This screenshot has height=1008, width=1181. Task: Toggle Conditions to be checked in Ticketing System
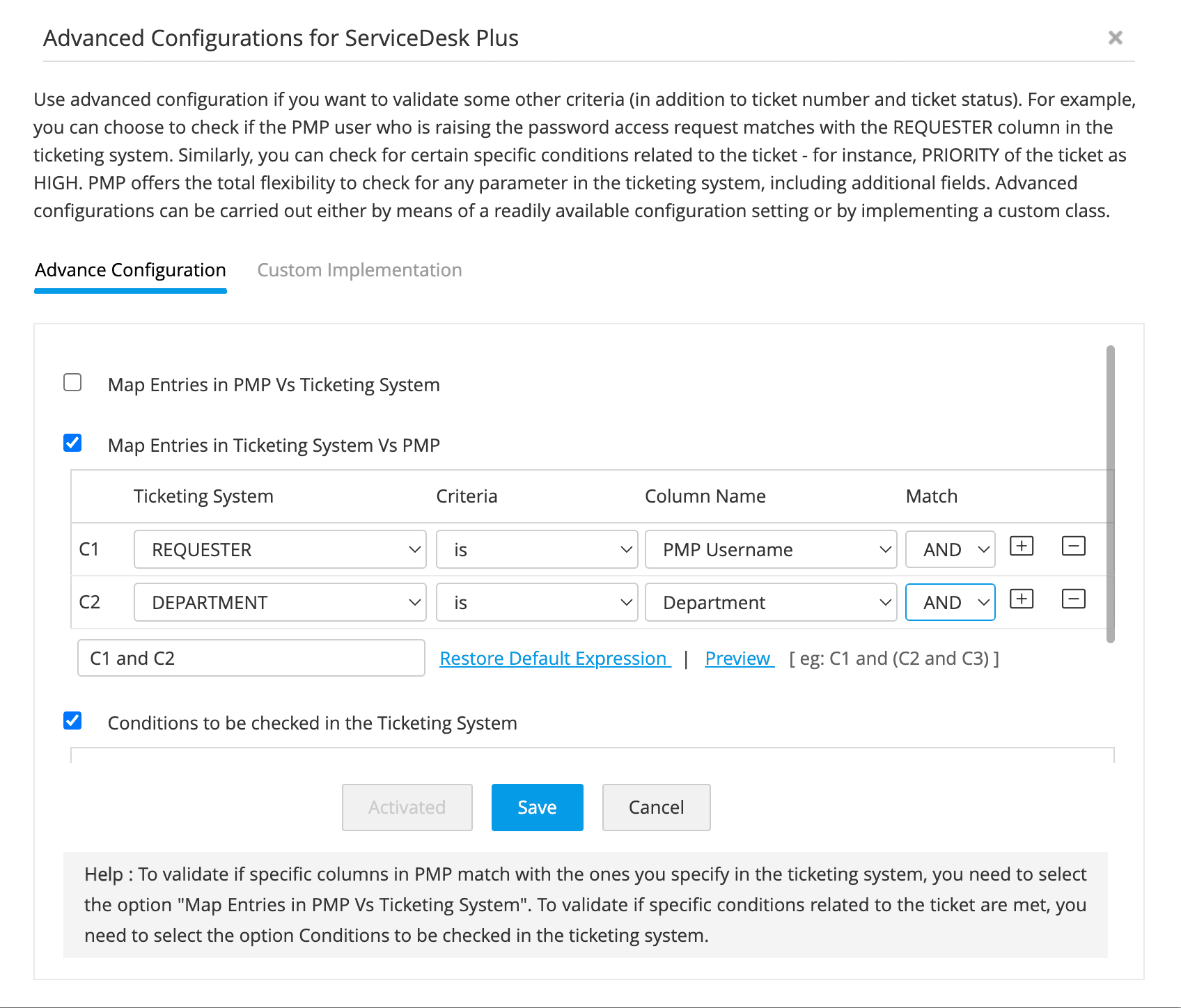click(x=72, y=720)
